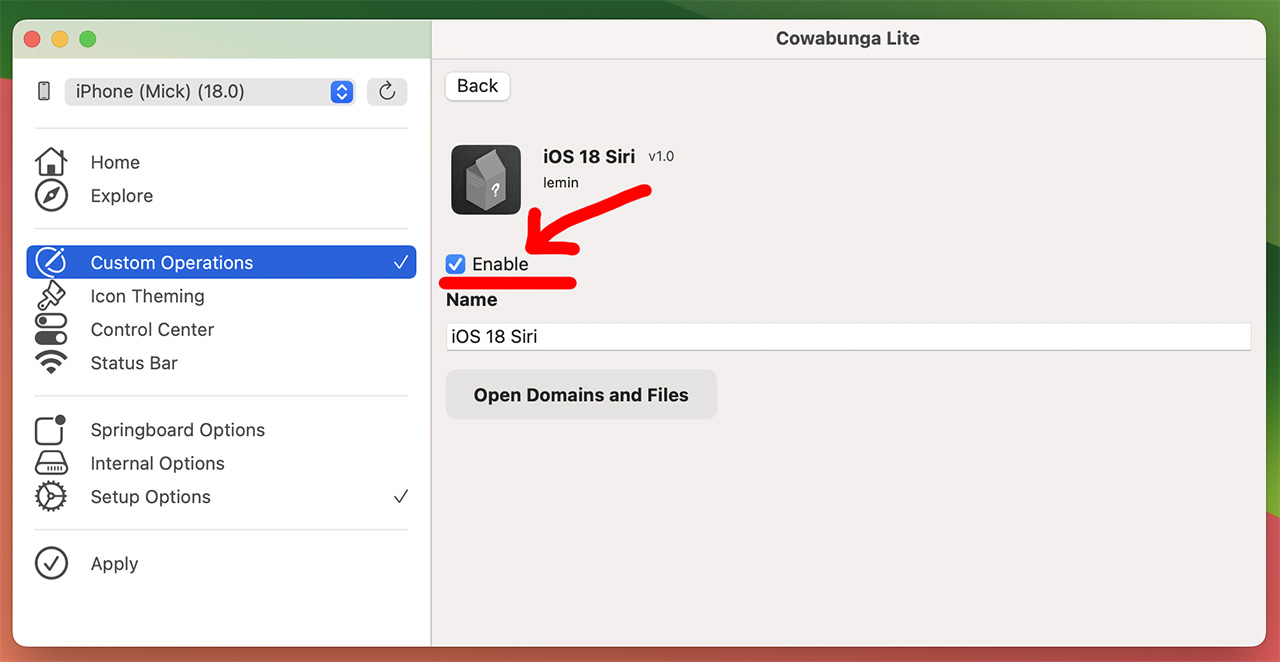Viewport: 1280px width, 662px height.
Task: Open Setup Options
Action: (150, 497)
